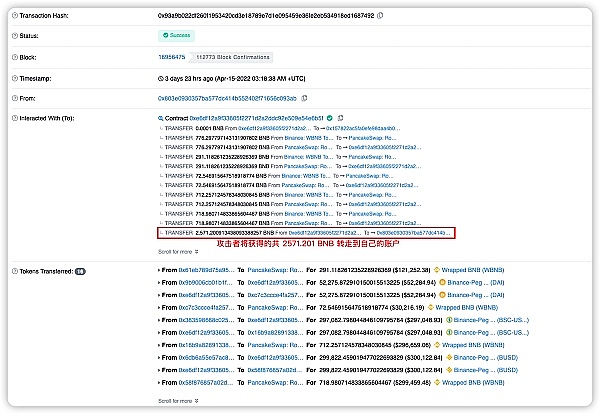
Task: Open From address 0x6cb6a55e57ac8 in token transfers
Action: pos(206,357)
